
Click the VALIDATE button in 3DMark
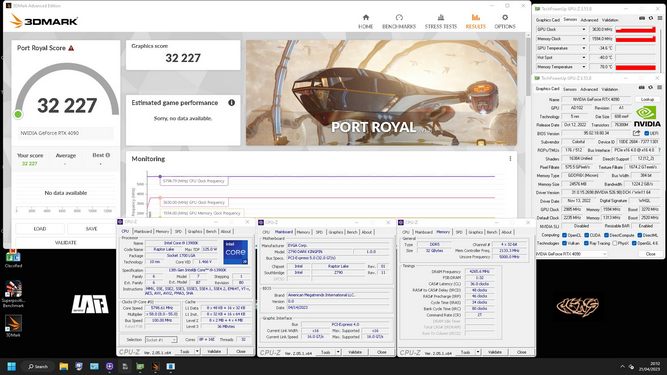point(66,242)
